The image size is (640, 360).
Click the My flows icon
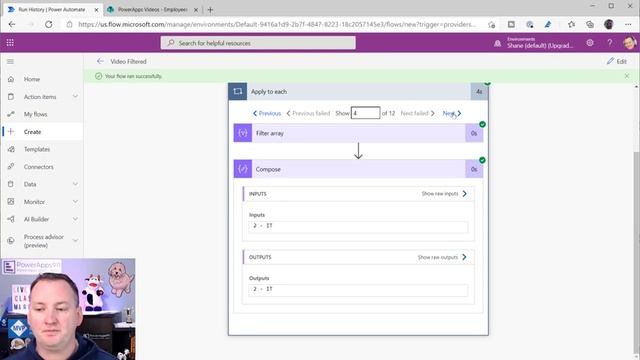point(11,114)
